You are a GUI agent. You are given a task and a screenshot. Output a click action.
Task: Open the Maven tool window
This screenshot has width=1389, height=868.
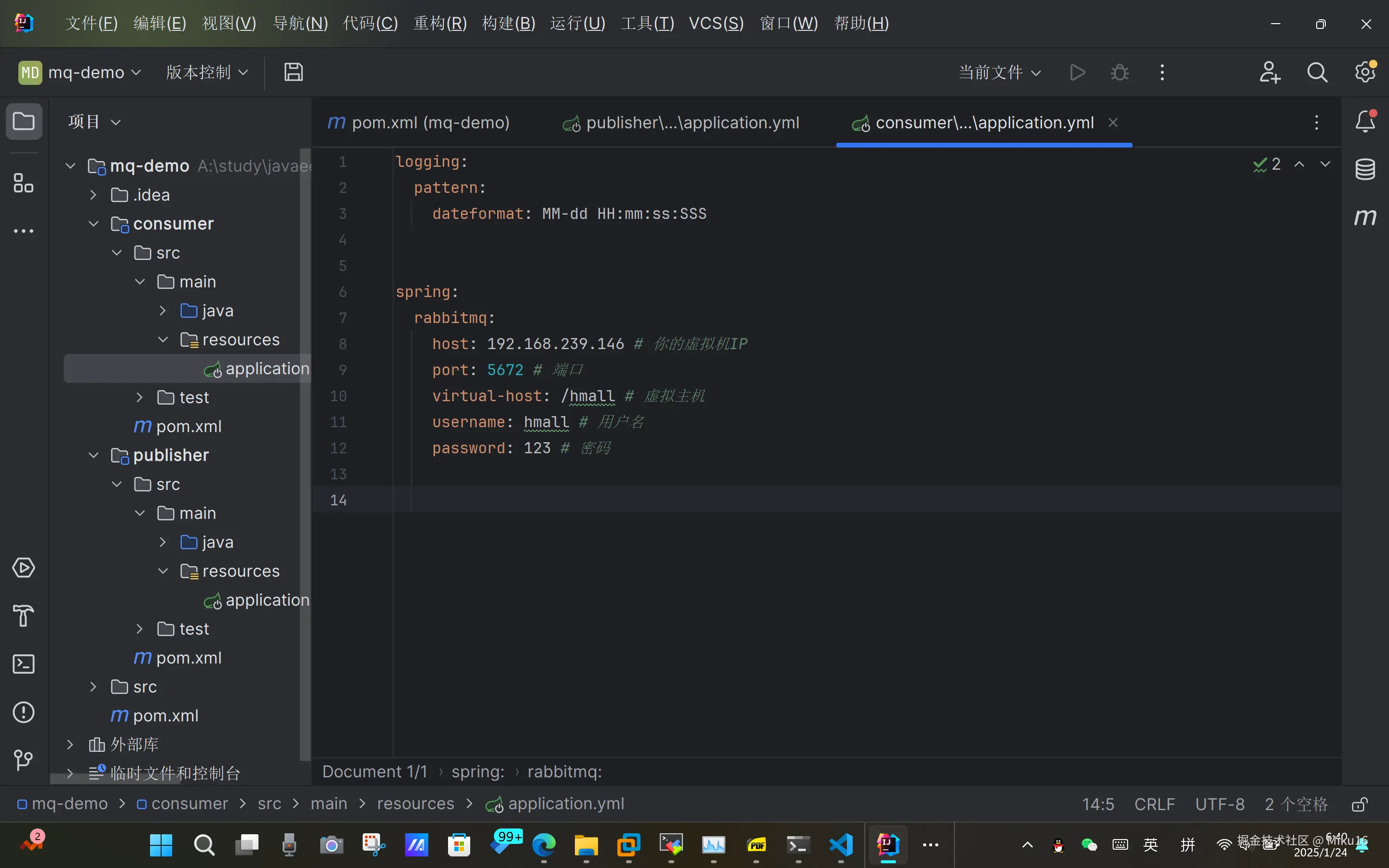point(1365,217)
